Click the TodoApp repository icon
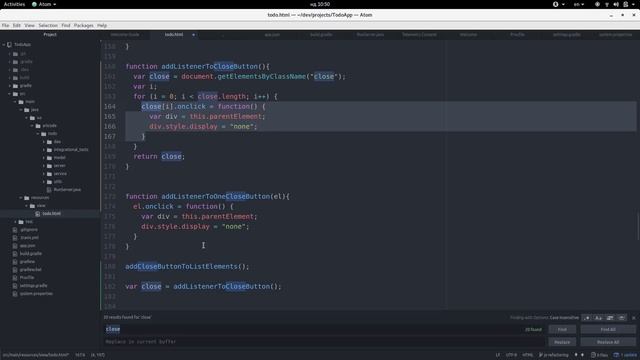Image resolution: width=640 pixels, height=360 pixels. point(9,44)
